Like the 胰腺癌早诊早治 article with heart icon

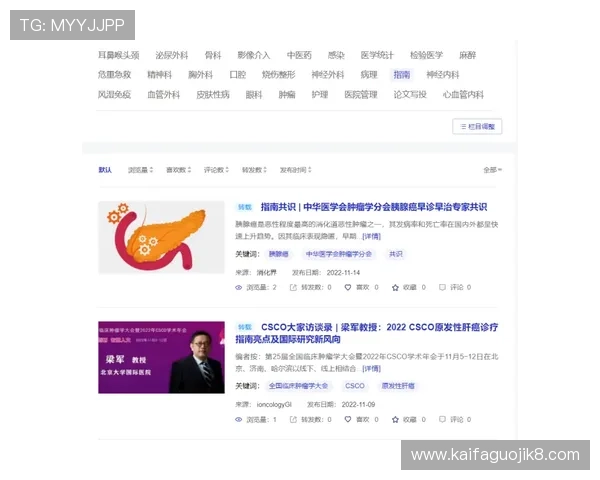[x=347, y=287]
